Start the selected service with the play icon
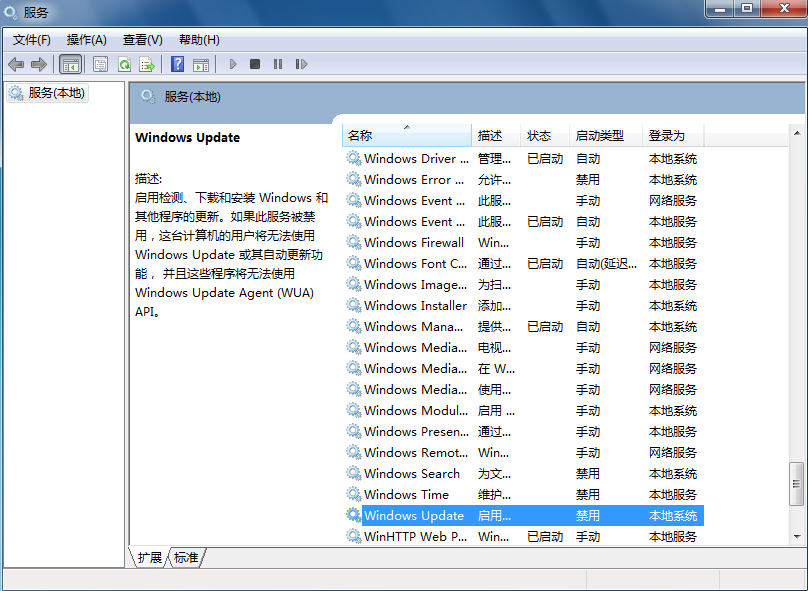808x591 pixels. 232,64
